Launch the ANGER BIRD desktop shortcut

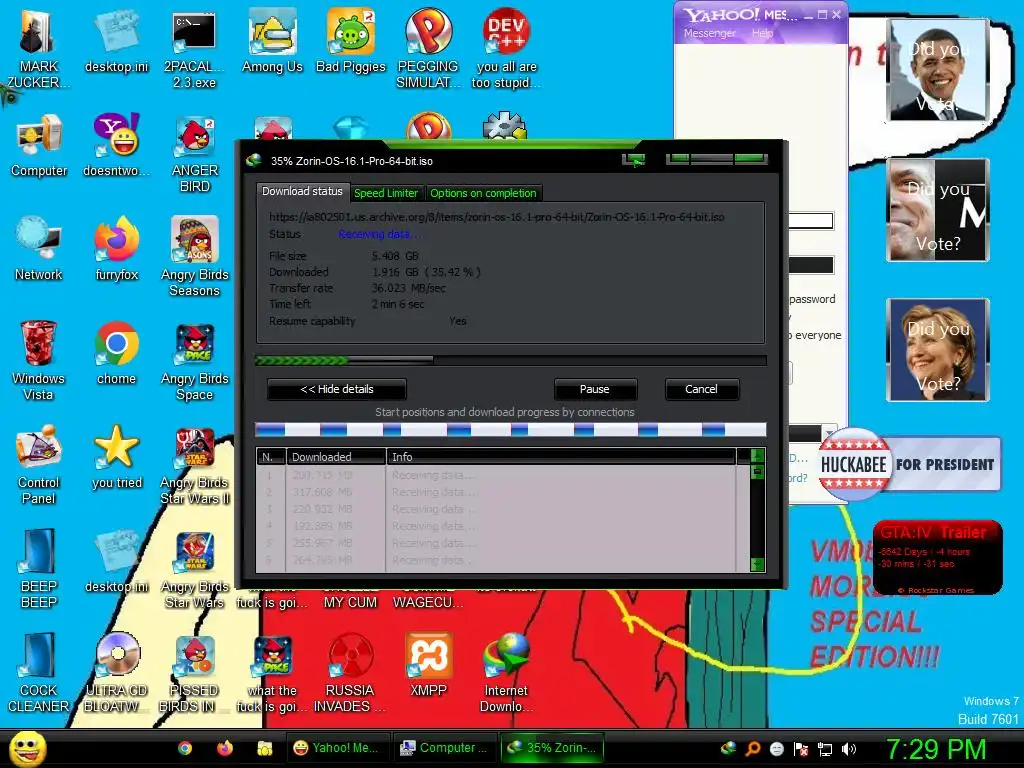point(195,153)
